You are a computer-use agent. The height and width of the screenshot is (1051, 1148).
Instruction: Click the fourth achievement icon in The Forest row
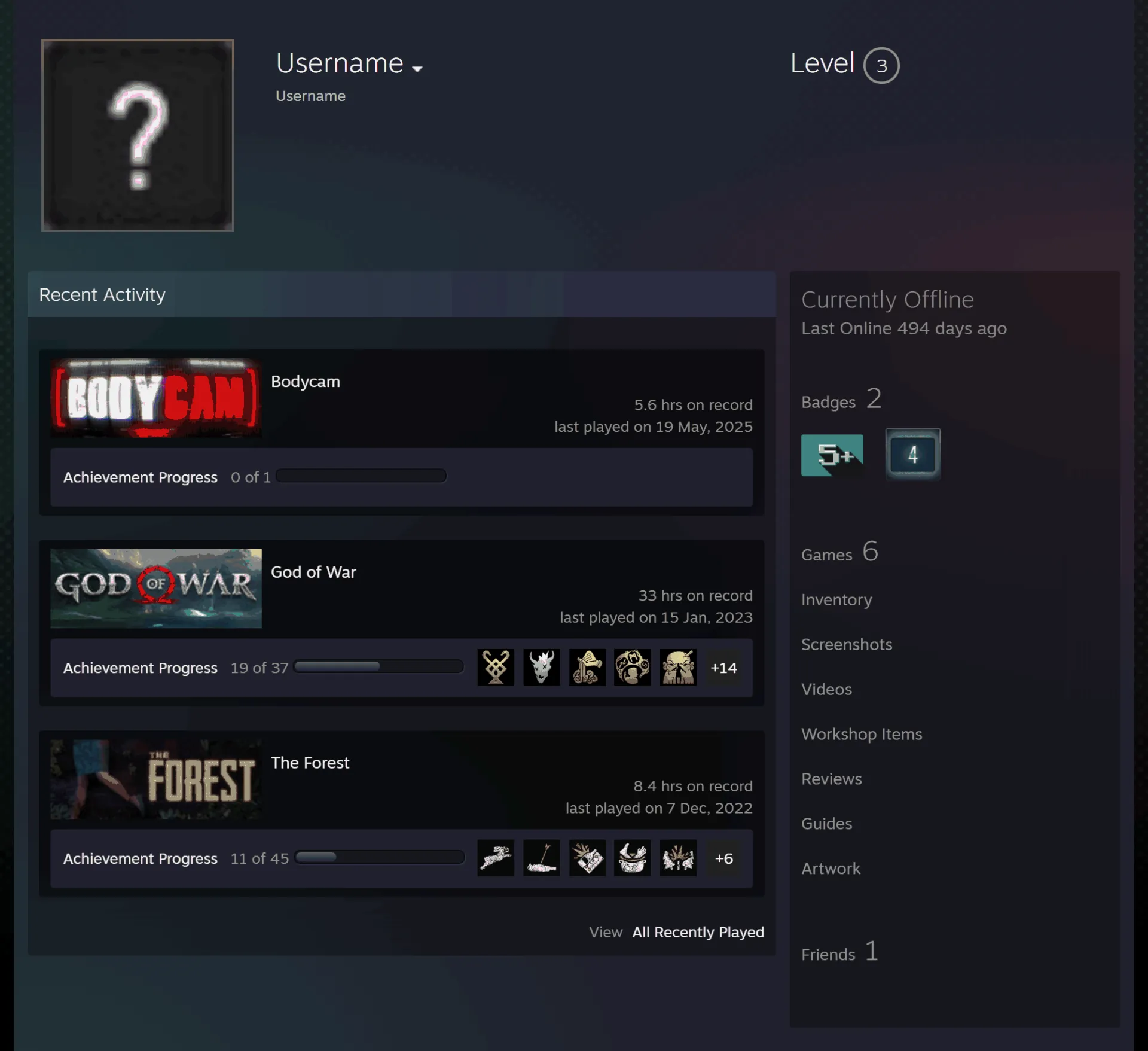pyautogui.click(x=632, y=858)
